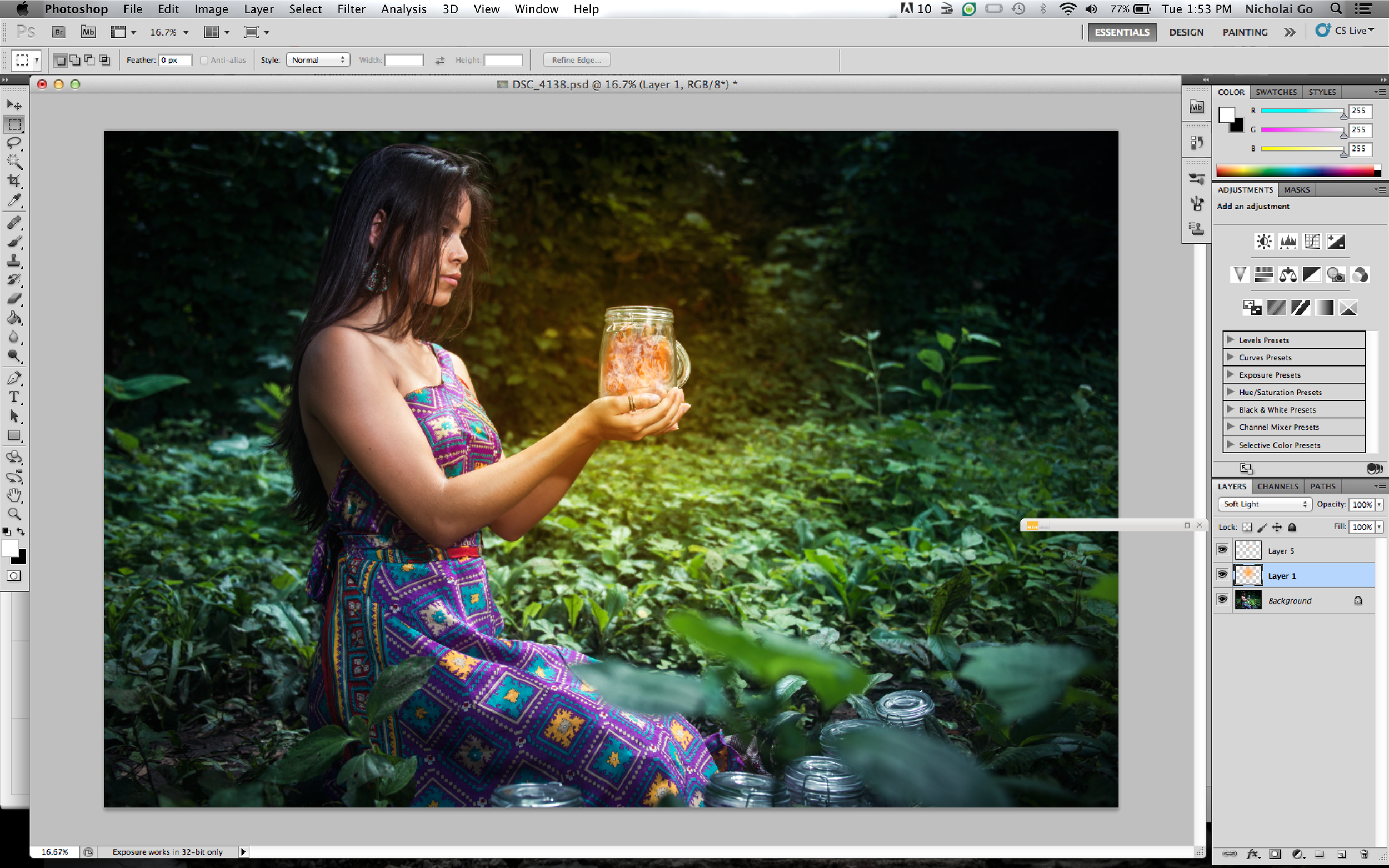Screen dimensions: 1389x868
Task: Toggle Quick Mask mode
Action: [14, 576]
